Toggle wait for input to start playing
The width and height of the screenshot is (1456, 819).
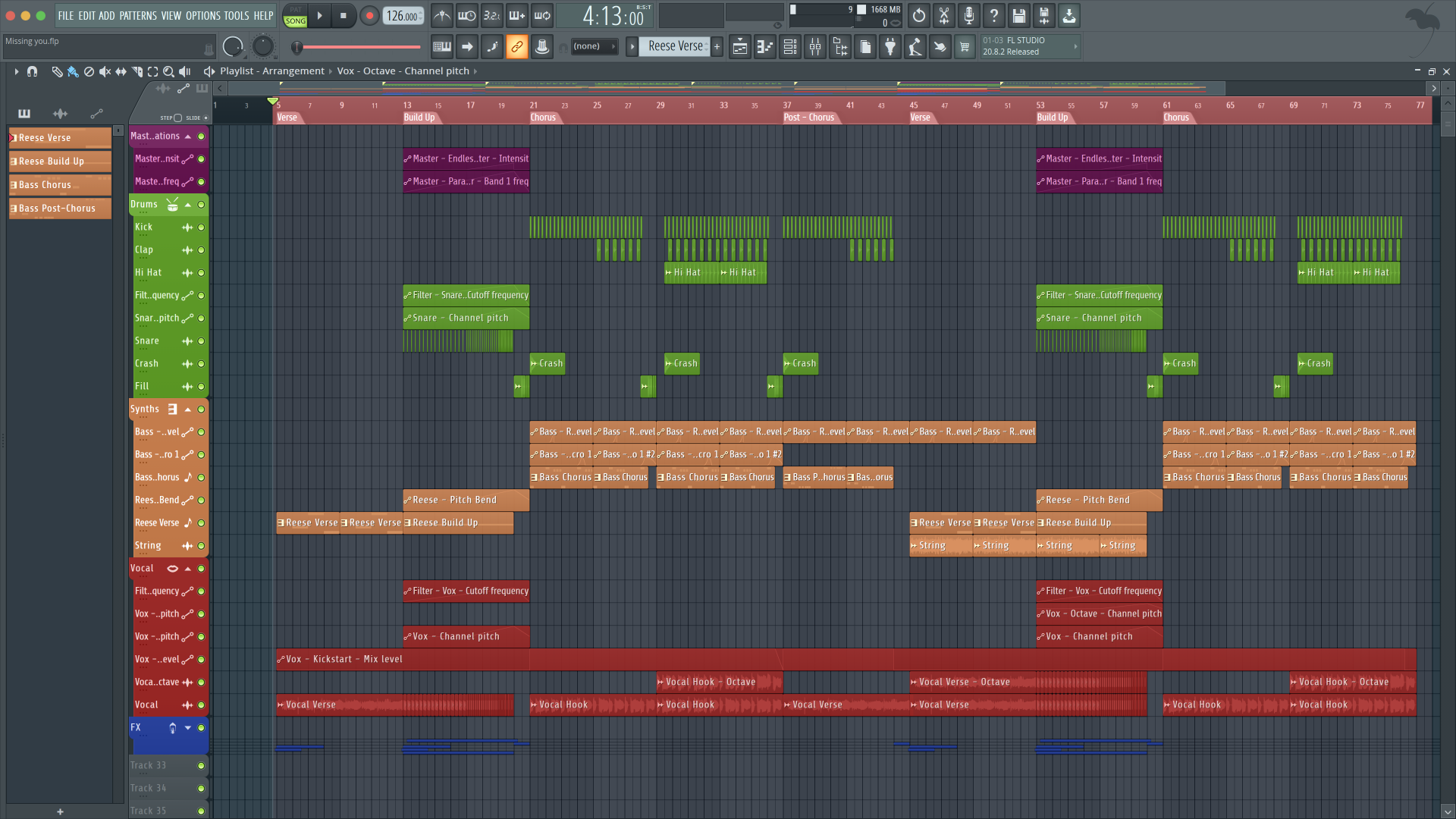[x=467, y=15]
